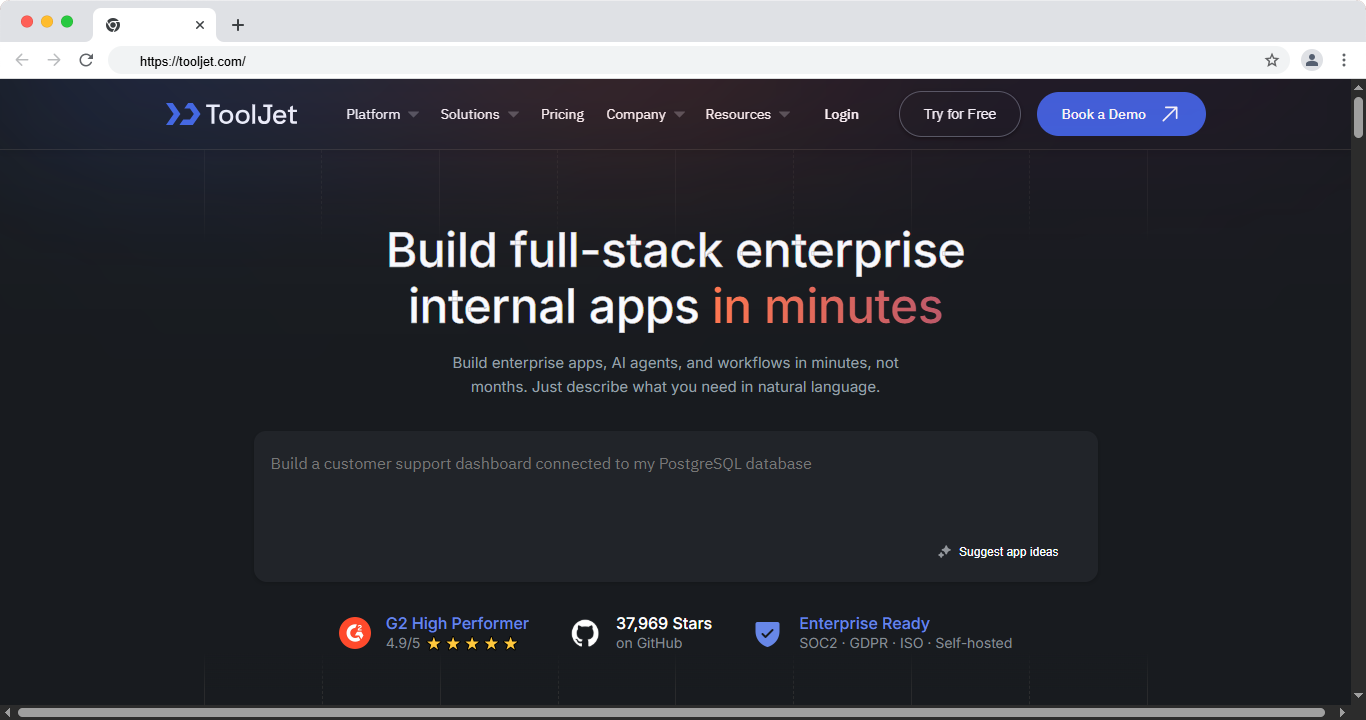Click the Book a Demo button
This screenshot has height=720, width=1366.
tap(1121, 114)
